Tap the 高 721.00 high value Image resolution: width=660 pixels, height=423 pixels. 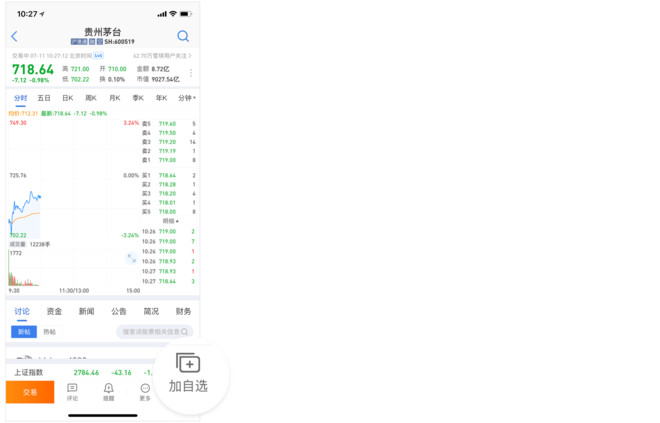click(76, 69)
